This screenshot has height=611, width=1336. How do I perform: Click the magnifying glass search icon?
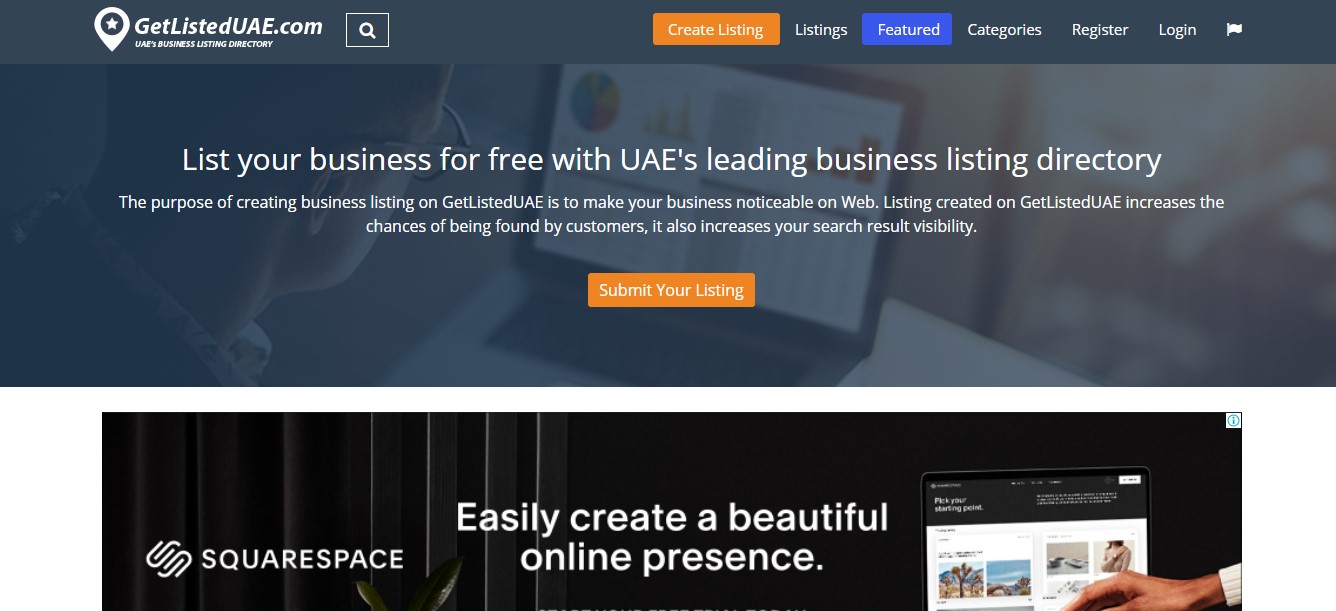[x=367, y=30]
